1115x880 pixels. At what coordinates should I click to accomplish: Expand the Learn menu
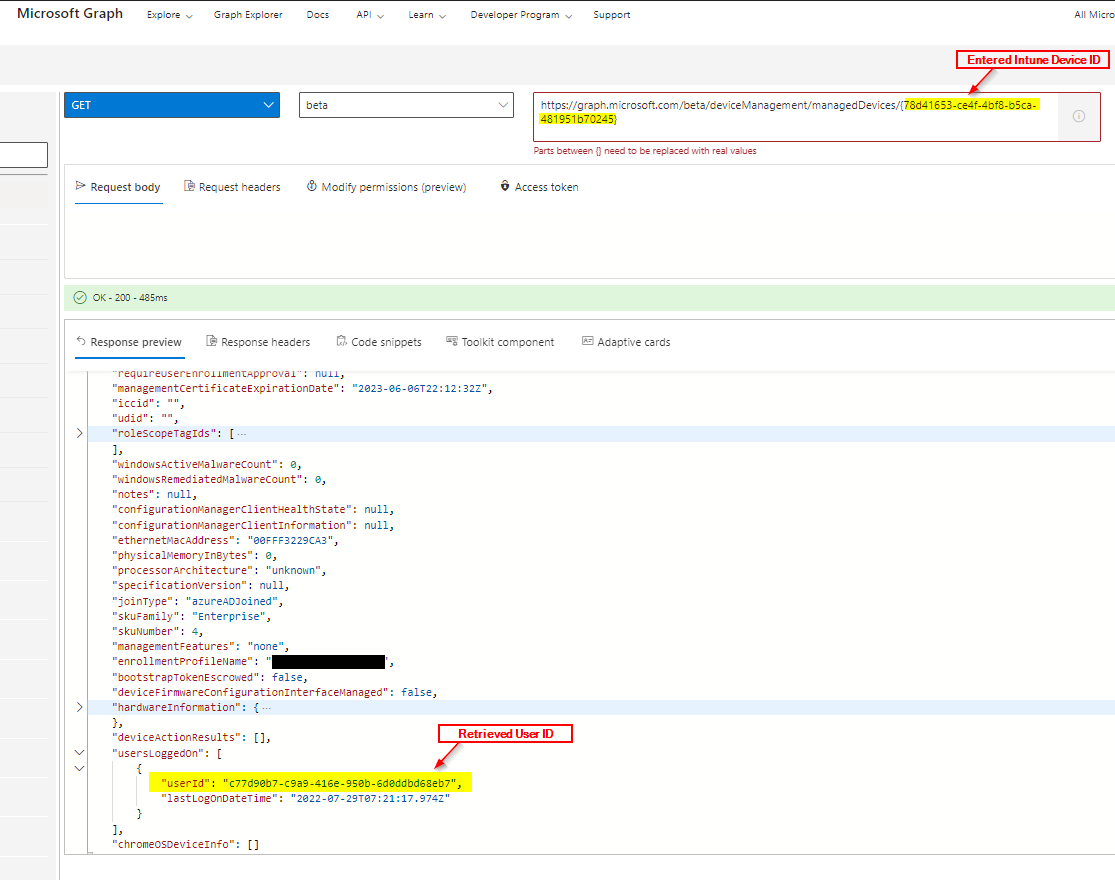(427, 15)
